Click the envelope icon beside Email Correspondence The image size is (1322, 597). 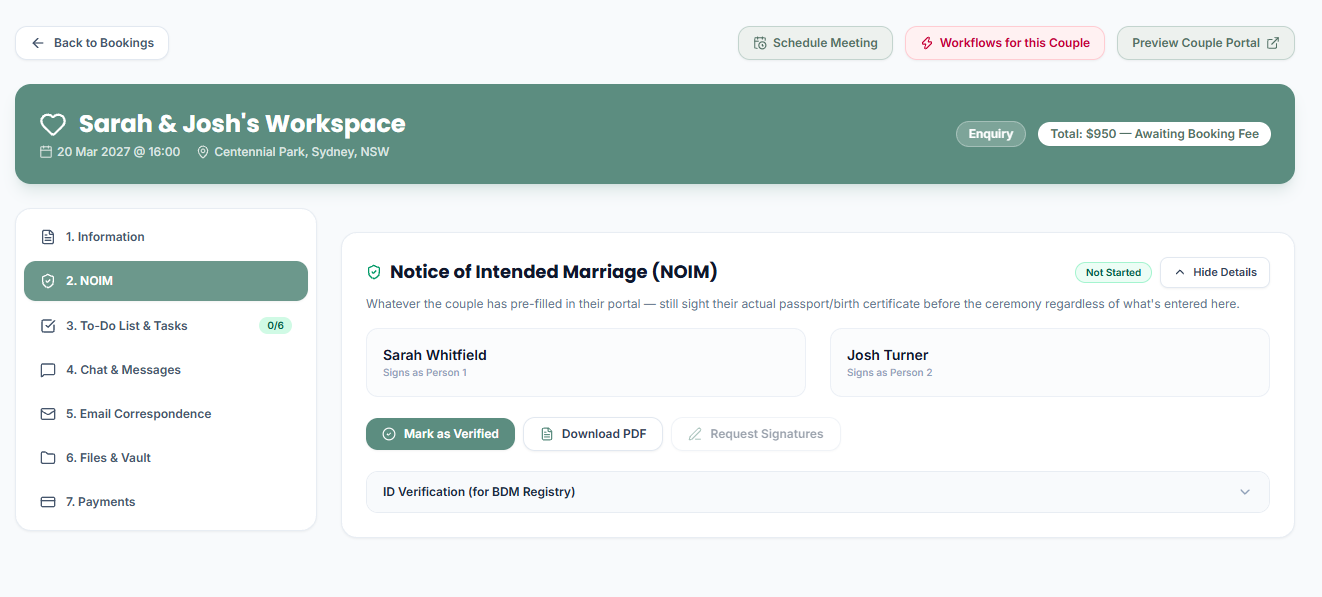tap(48, 414)
